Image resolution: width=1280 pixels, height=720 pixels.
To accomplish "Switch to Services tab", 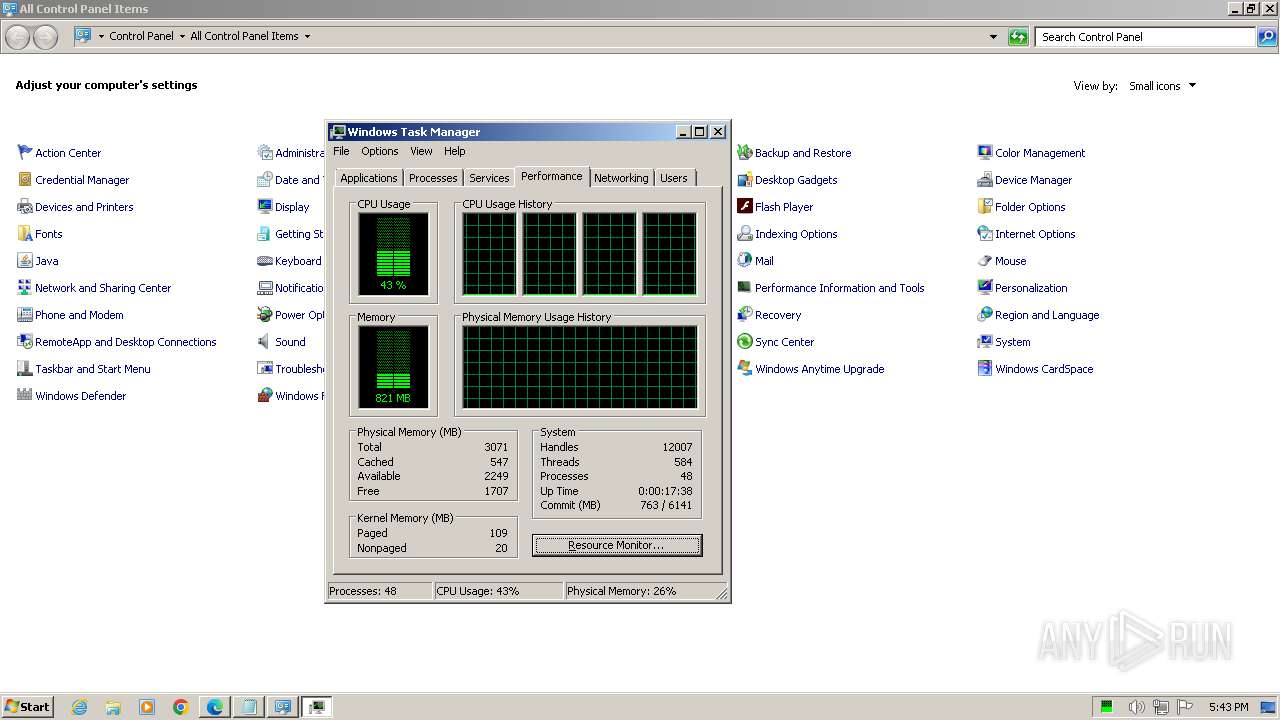I will point(489,178).
